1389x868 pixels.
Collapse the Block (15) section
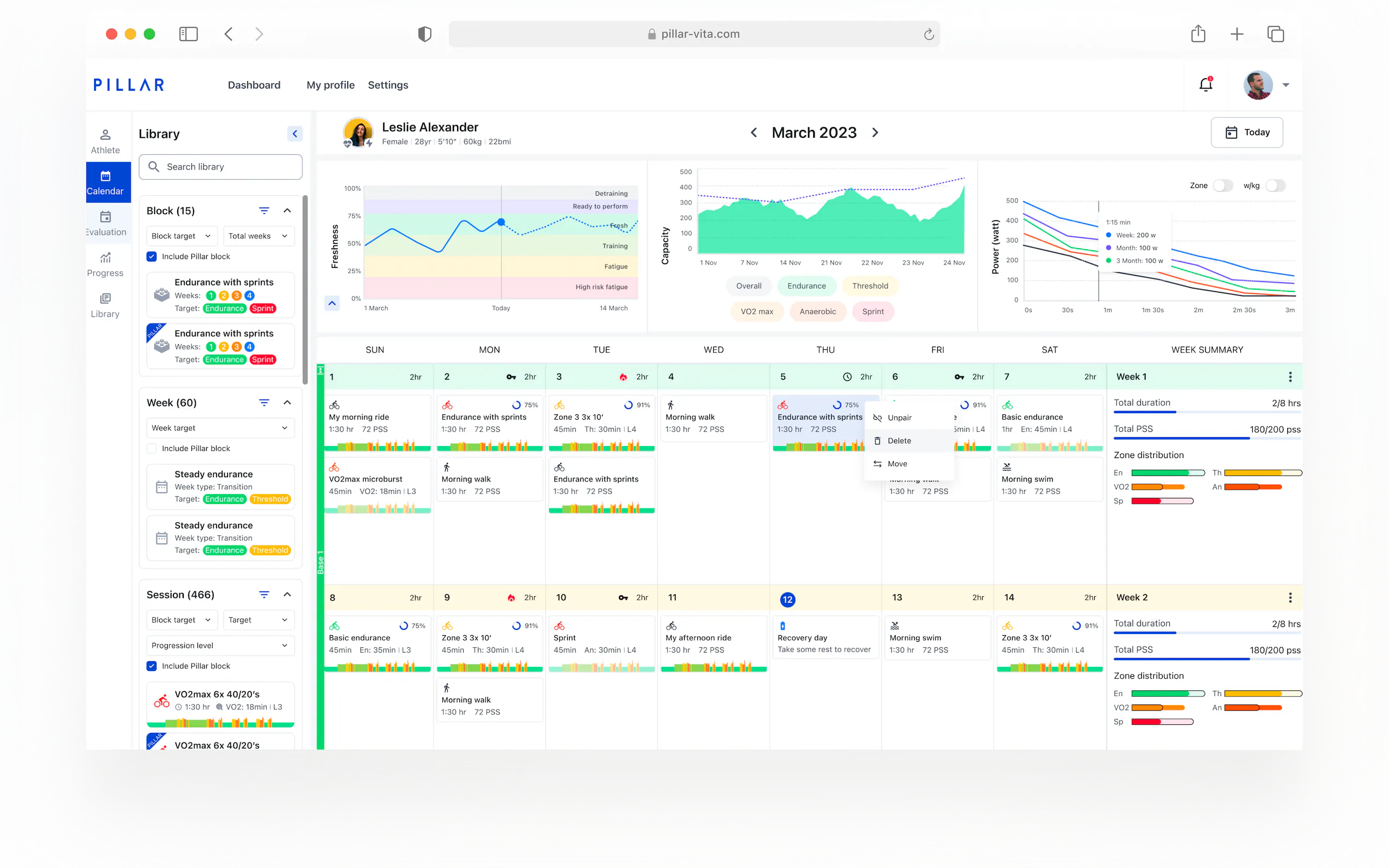point(287,210)
